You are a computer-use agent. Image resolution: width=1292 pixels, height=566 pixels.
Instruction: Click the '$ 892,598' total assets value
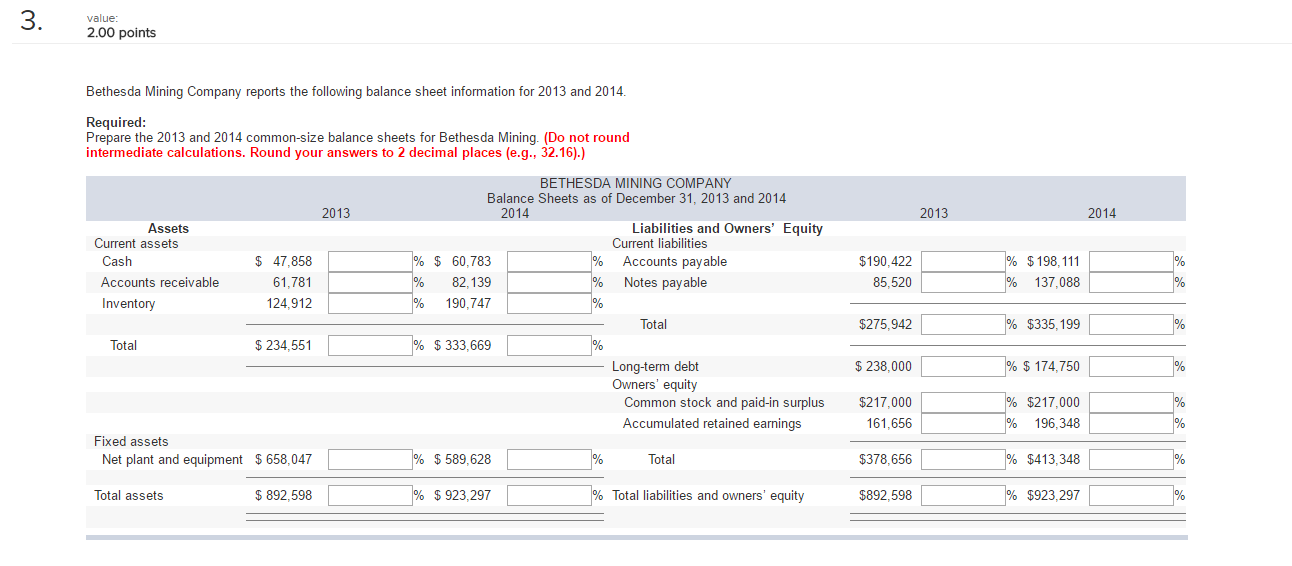coord(284,496)
